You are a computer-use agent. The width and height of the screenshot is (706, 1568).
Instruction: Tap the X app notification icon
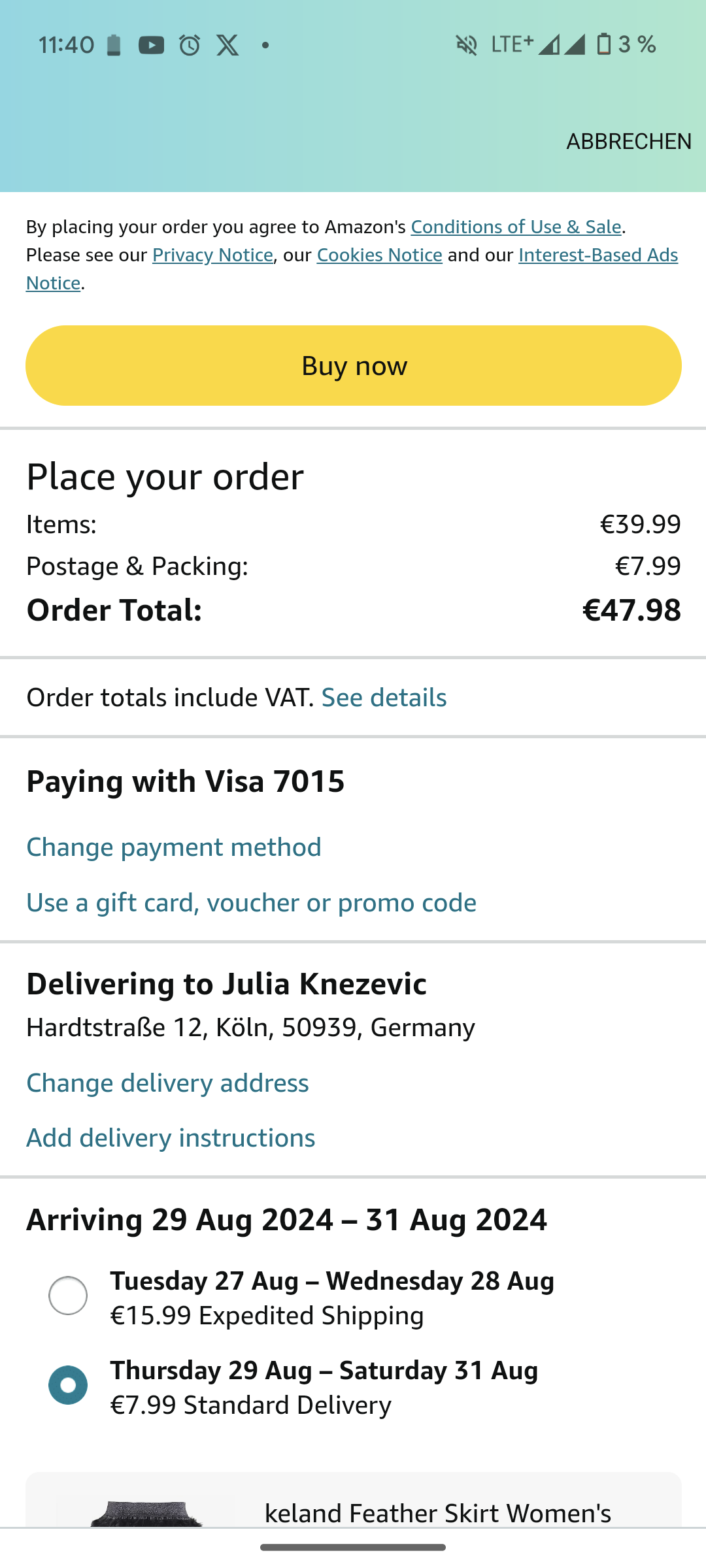tap(227, 45)
